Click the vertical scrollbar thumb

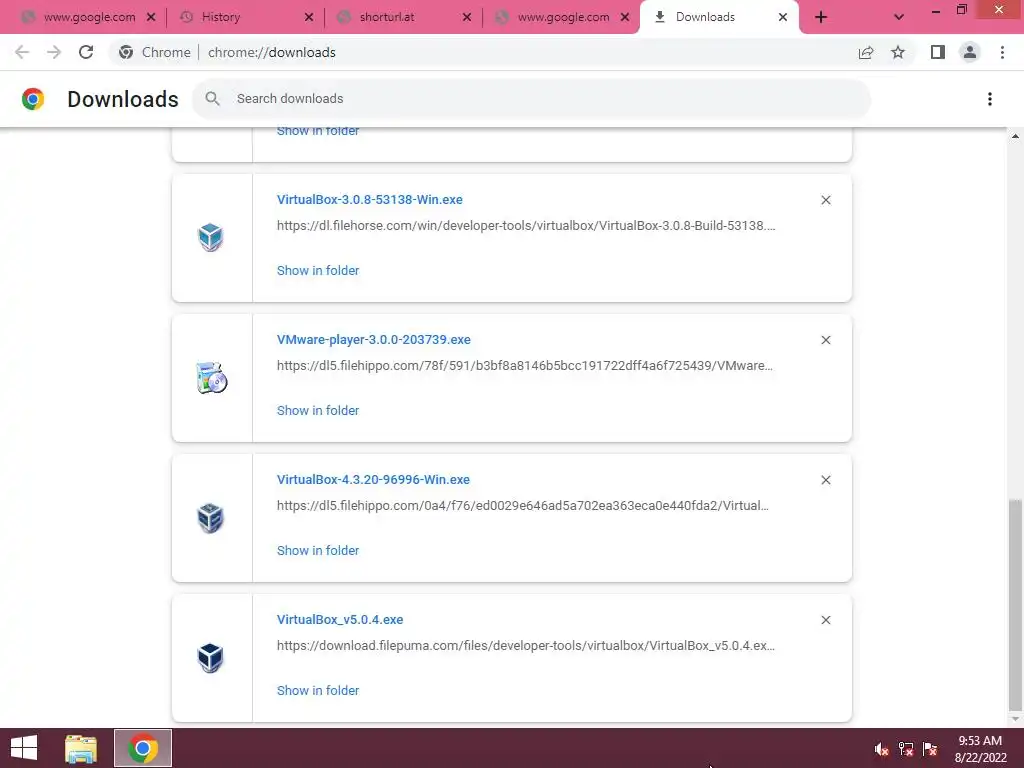(x=1015, y=604)
